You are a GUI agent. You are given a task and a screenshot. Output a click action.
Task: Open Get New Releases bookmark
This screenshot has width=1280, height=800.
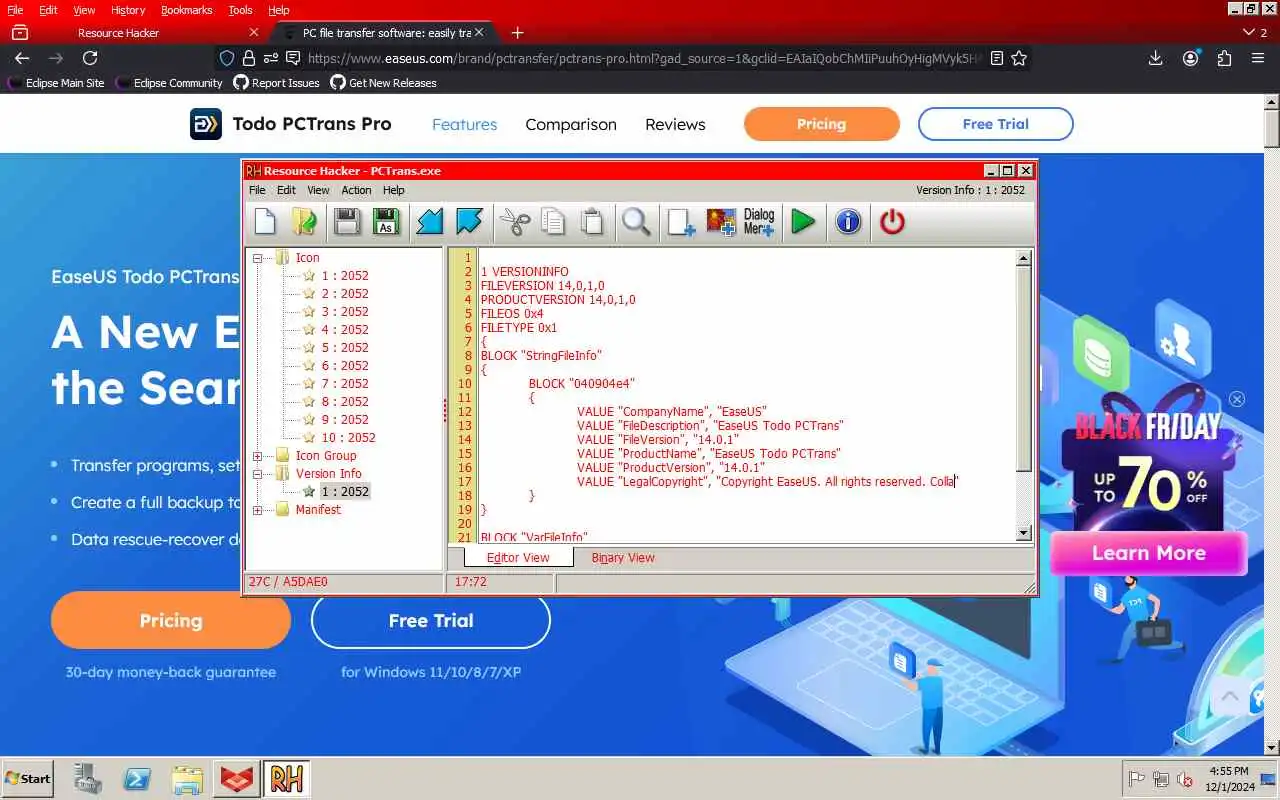click(x=383, y=83)
